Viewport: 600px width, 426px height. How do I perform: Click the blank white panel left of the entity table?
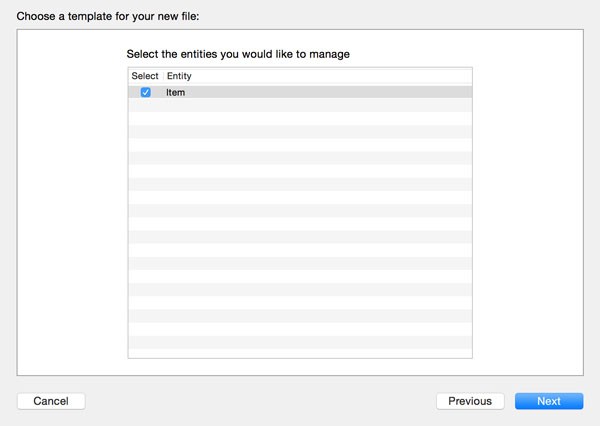tap(72, 202)
